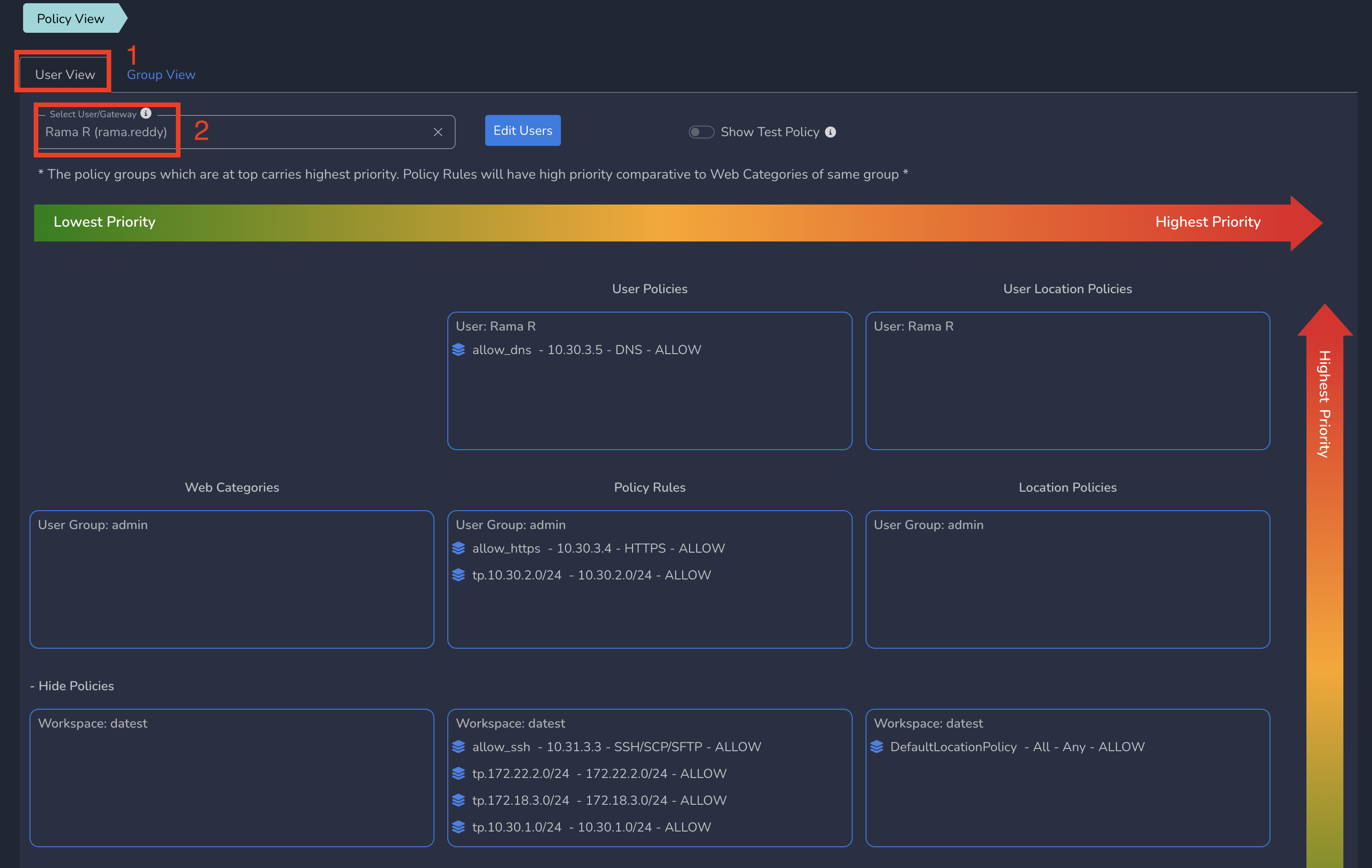Click the Web Categories heading
This screenshot has height=868, width=1372.
click(232, 487)
